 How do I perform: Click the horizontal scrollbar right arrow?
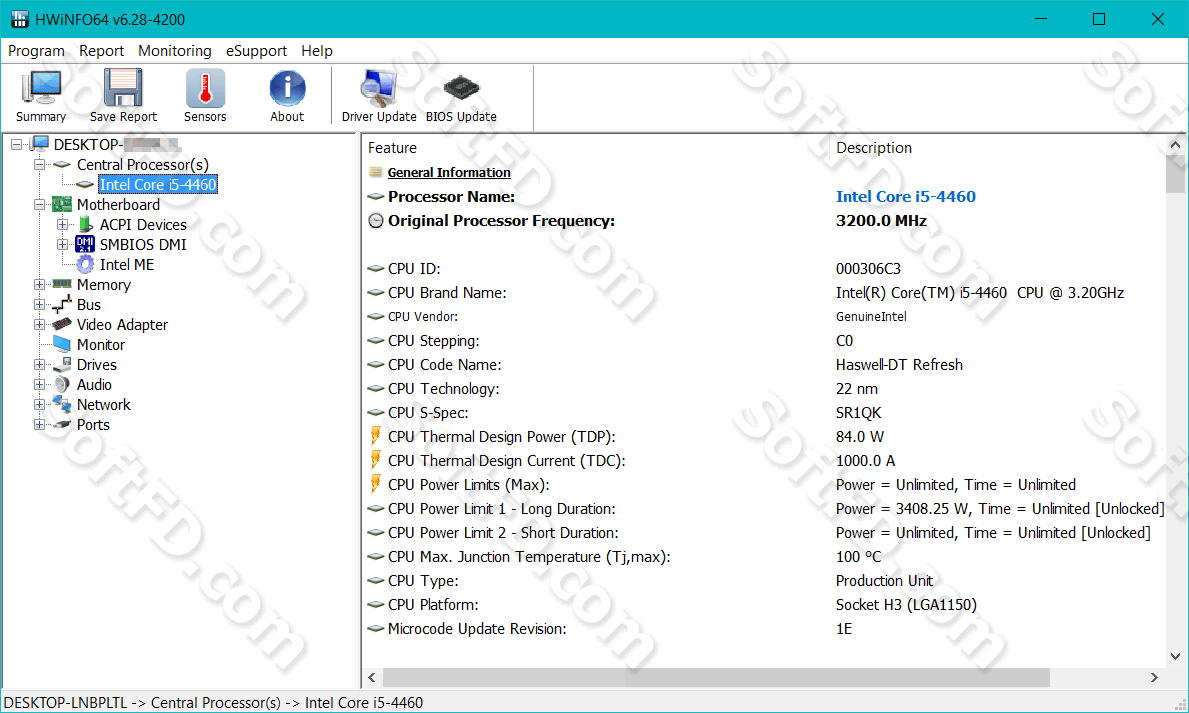(1154, 677)
